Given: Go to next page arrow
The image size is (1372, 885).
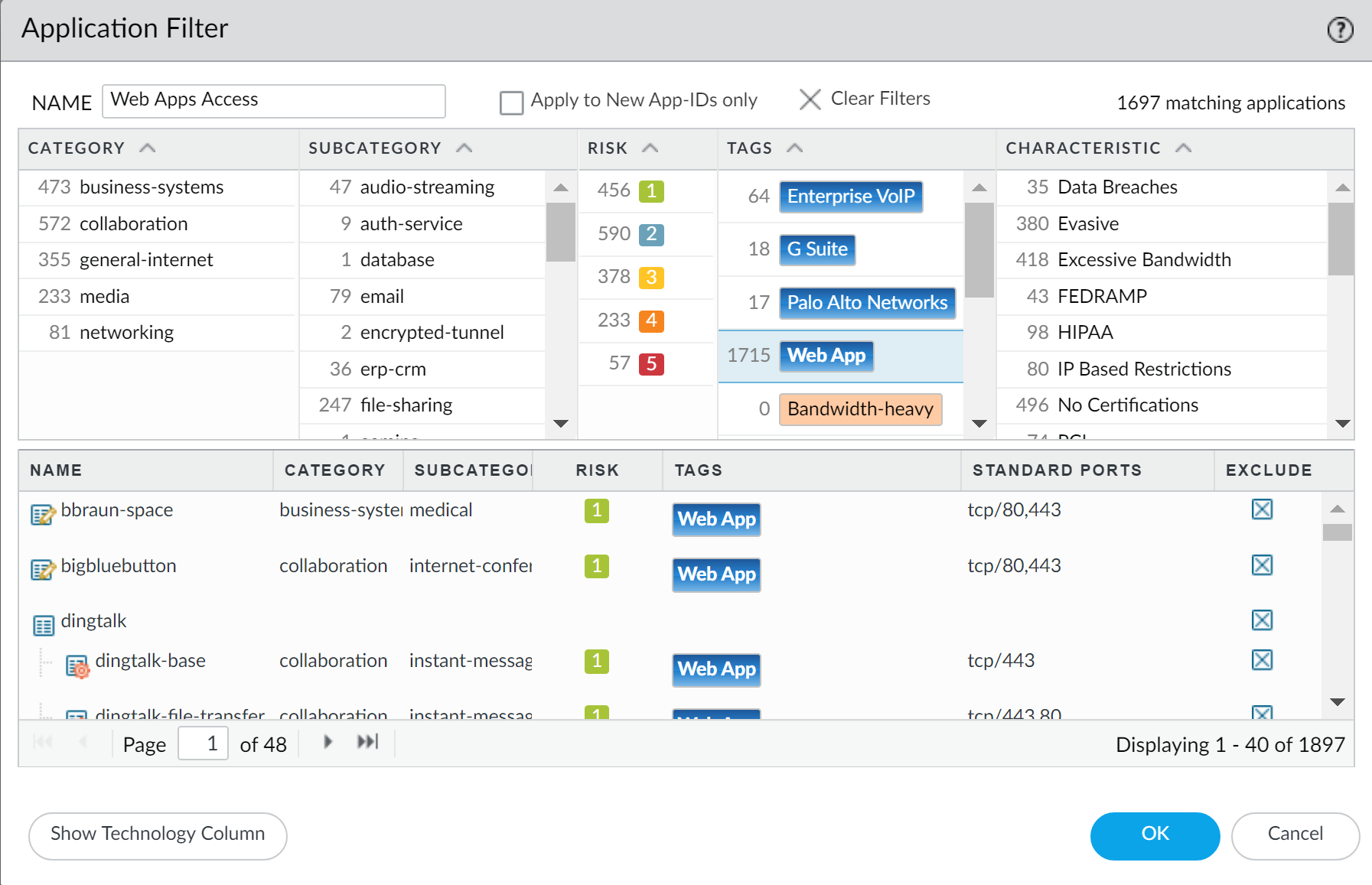Looking at the screenshot, I should [x=328, y=742].
